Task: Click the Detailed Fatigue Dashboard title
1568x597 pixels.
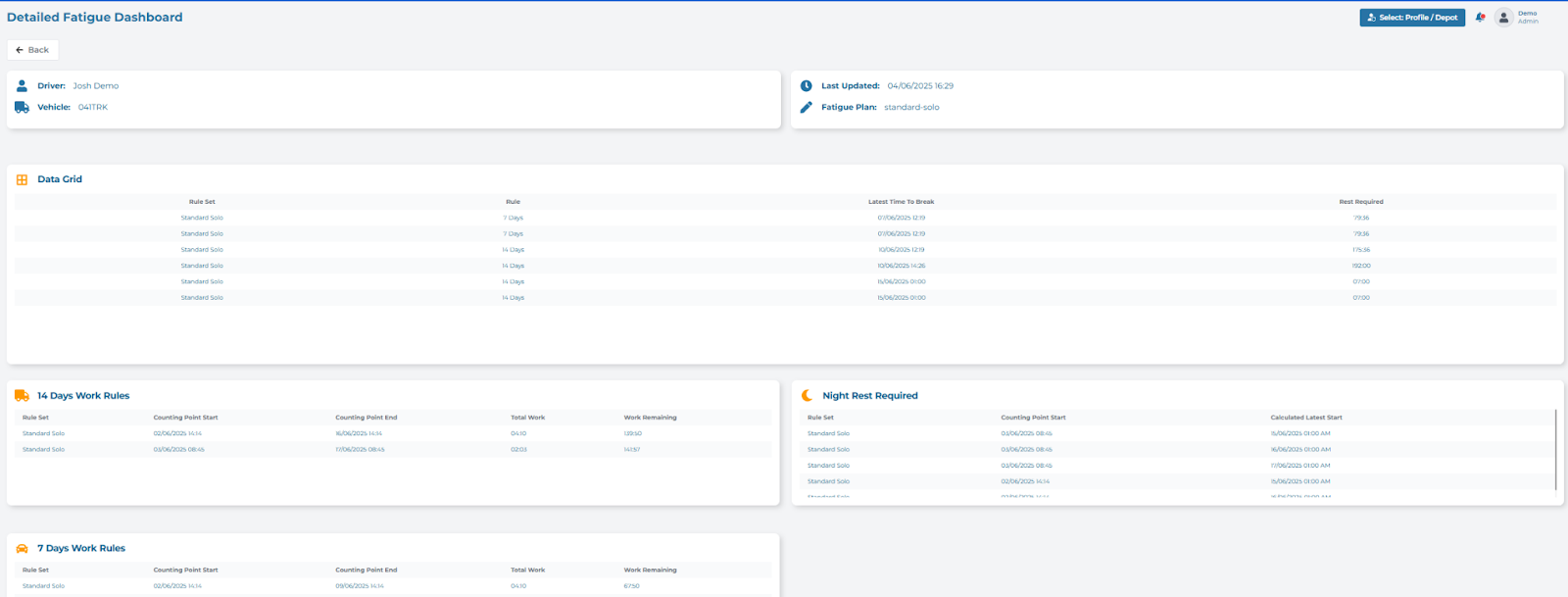Action: click(95, 17)
